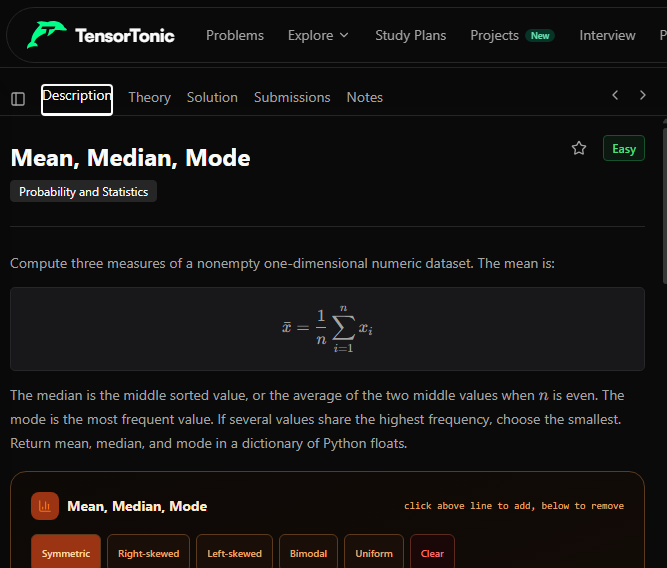
Task: Toggle the sidebar panel icon
Action: [18, 99]
